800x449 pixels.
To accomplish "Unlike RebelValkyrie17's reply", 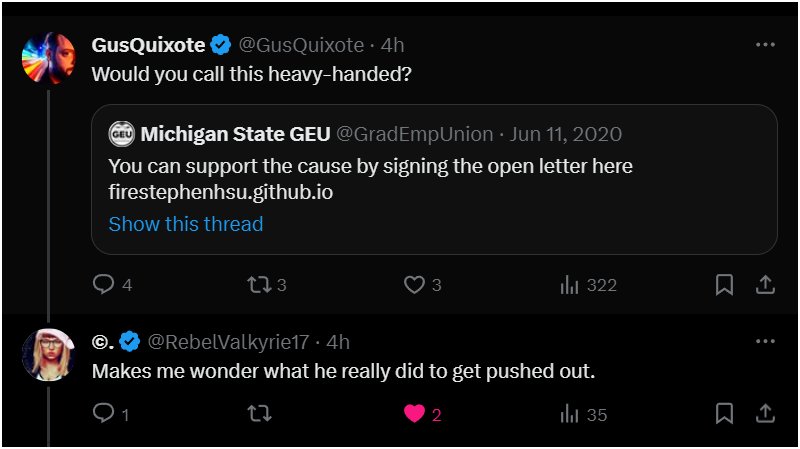I will point(414,414).
